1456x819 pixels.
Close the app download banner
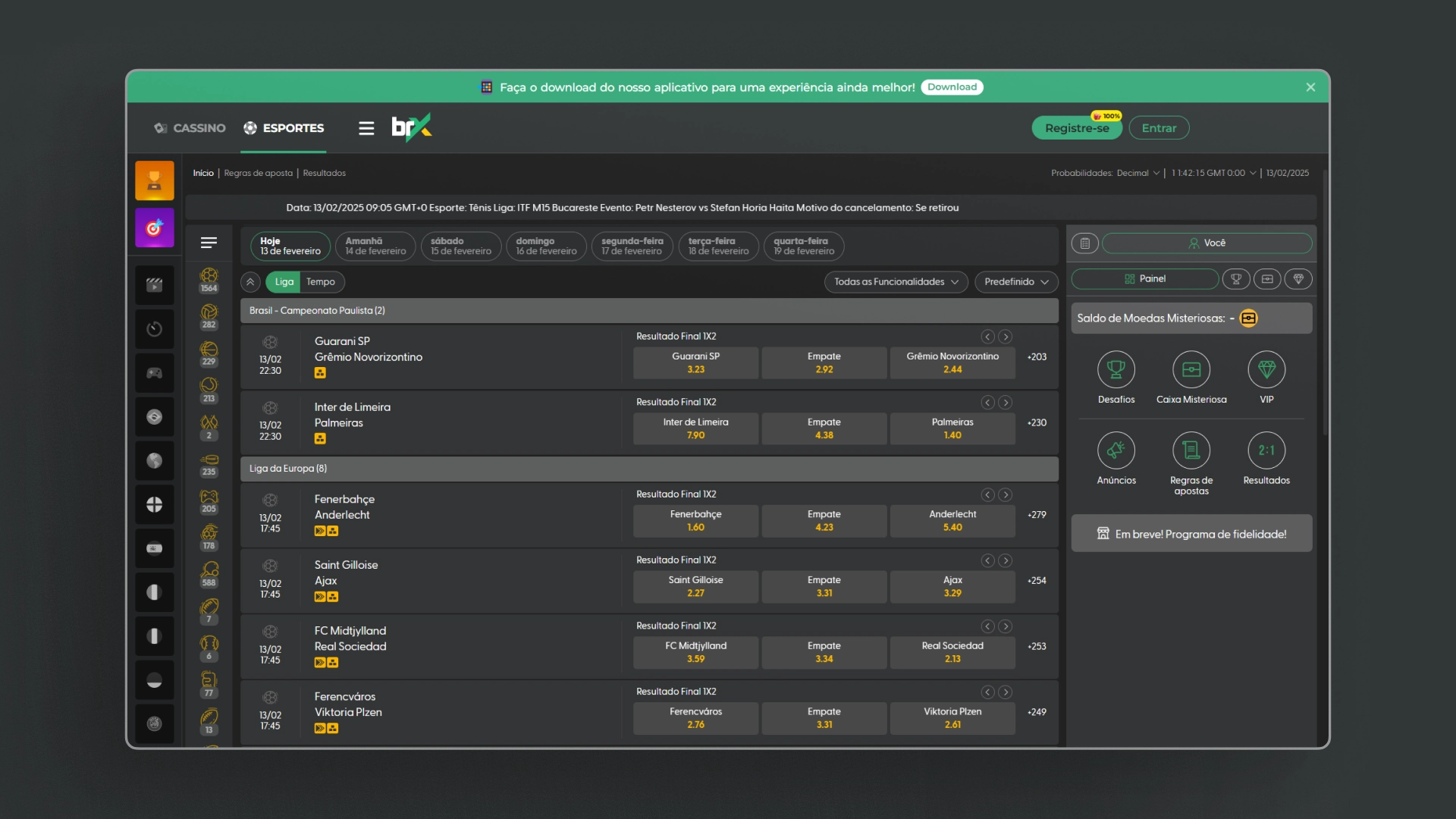1310,87
